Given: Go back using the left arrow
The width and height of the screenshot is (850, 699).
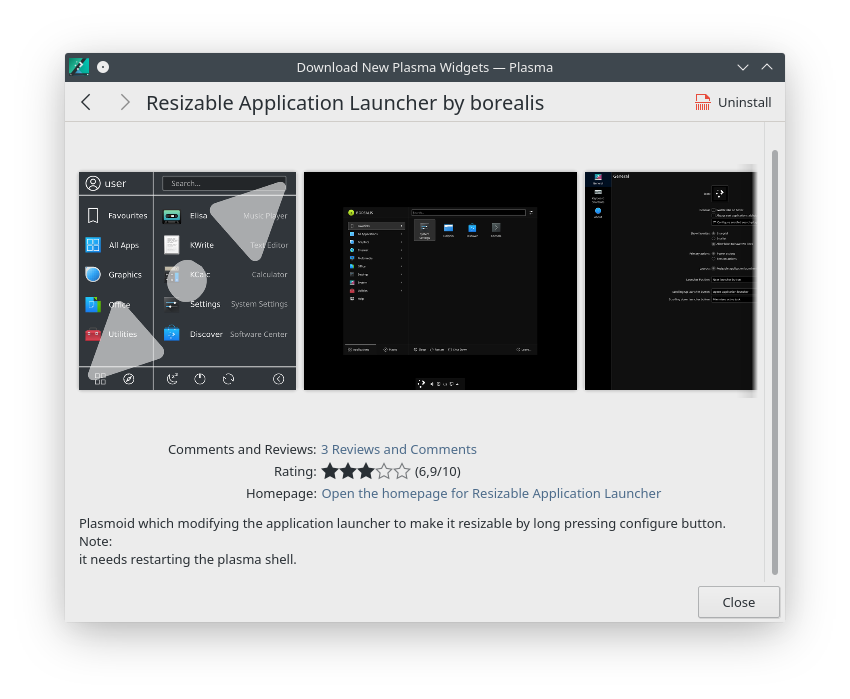Looking at the screenshot, I should click(86, 102).
